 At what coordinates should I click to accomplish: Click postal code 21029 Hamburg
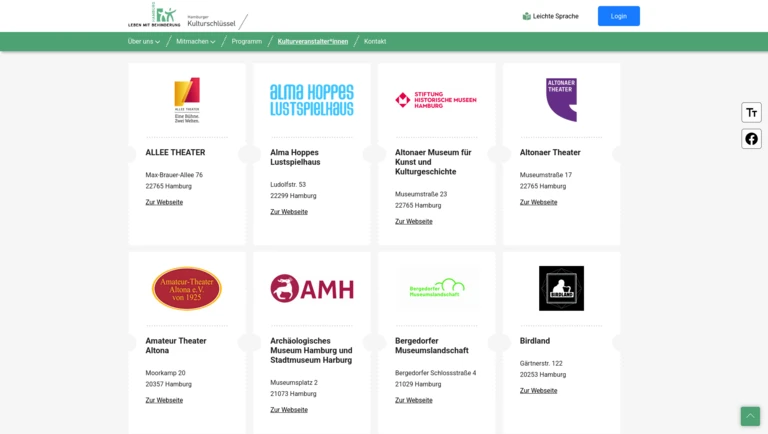418,385
